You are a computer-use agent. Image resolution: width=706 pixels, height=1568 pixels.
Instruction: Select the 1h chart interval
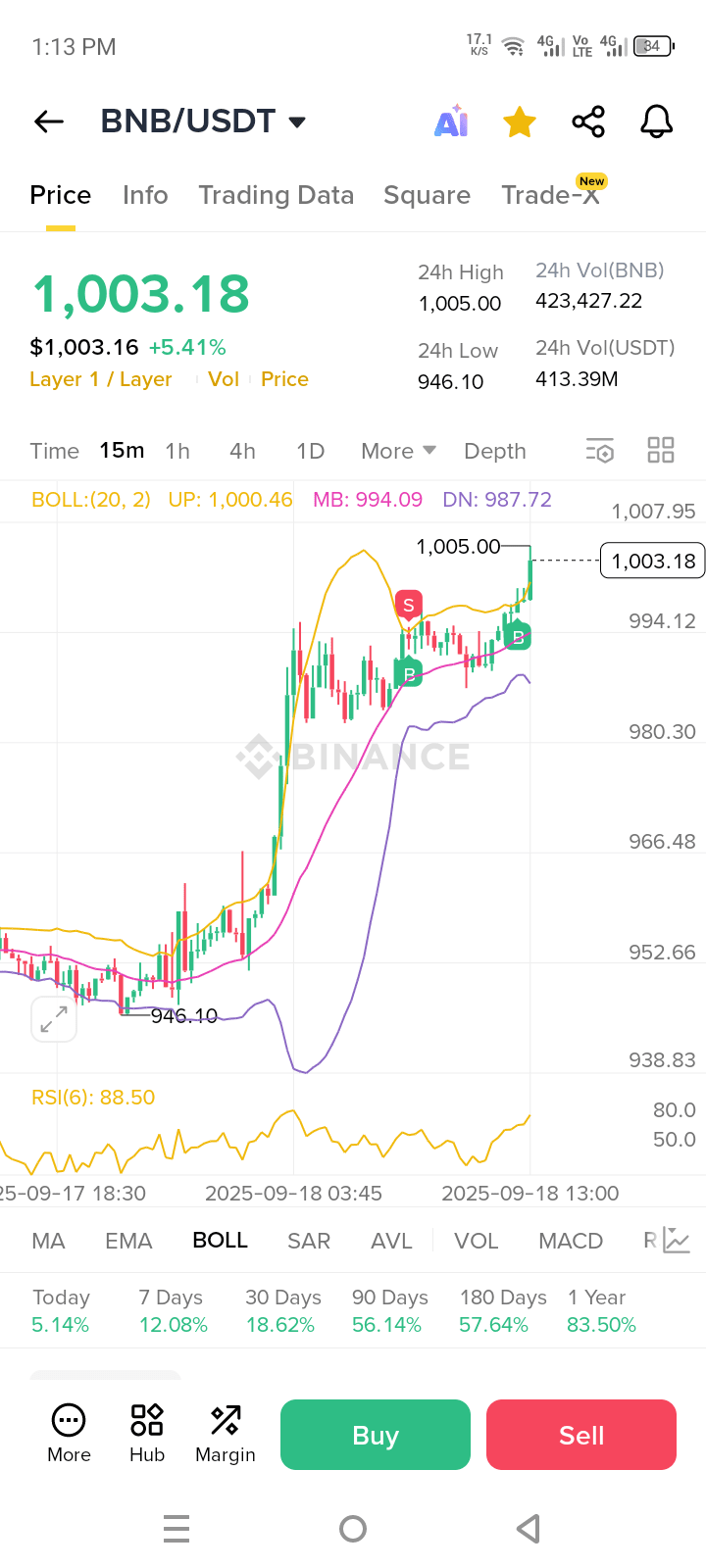pyautogui.click(x=177, y=451)
